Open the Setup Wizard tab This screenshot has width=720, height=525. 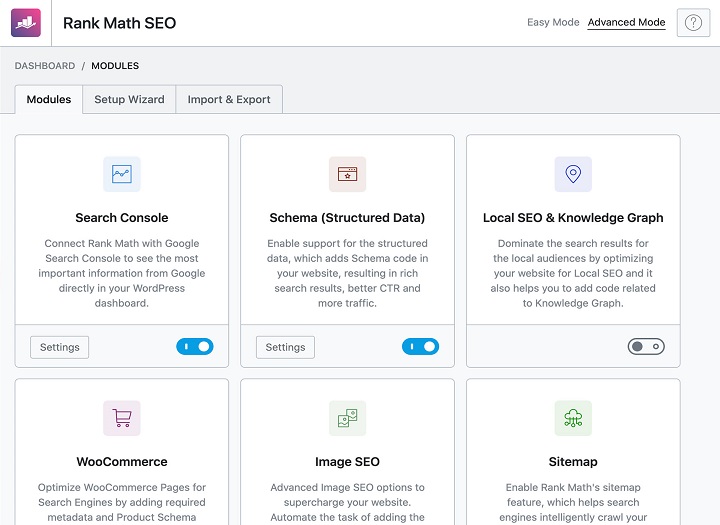coord(129,100)
